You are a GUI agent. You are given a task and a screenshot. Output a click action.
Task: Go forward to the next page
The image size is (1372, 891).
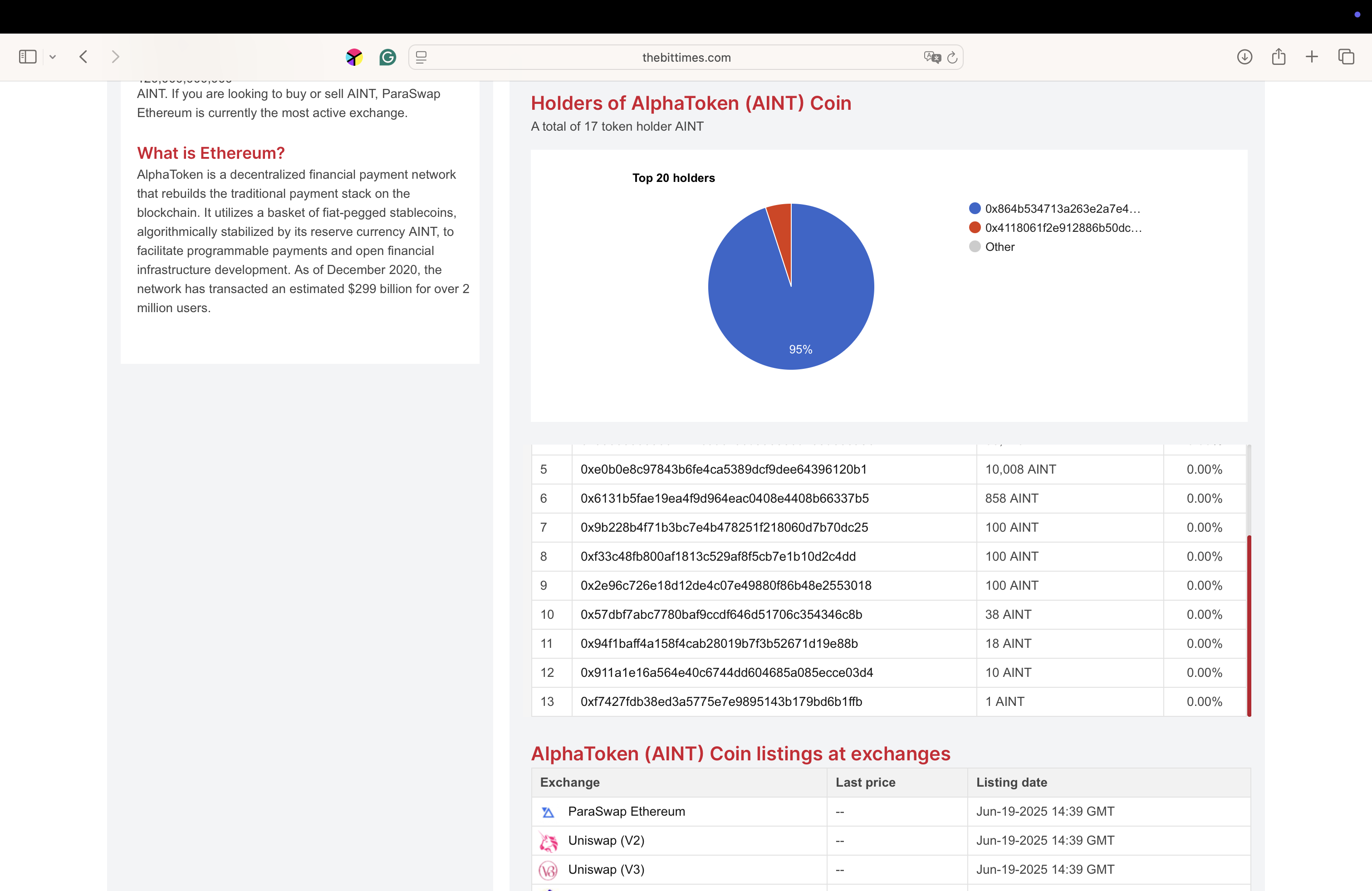(115, 56)
